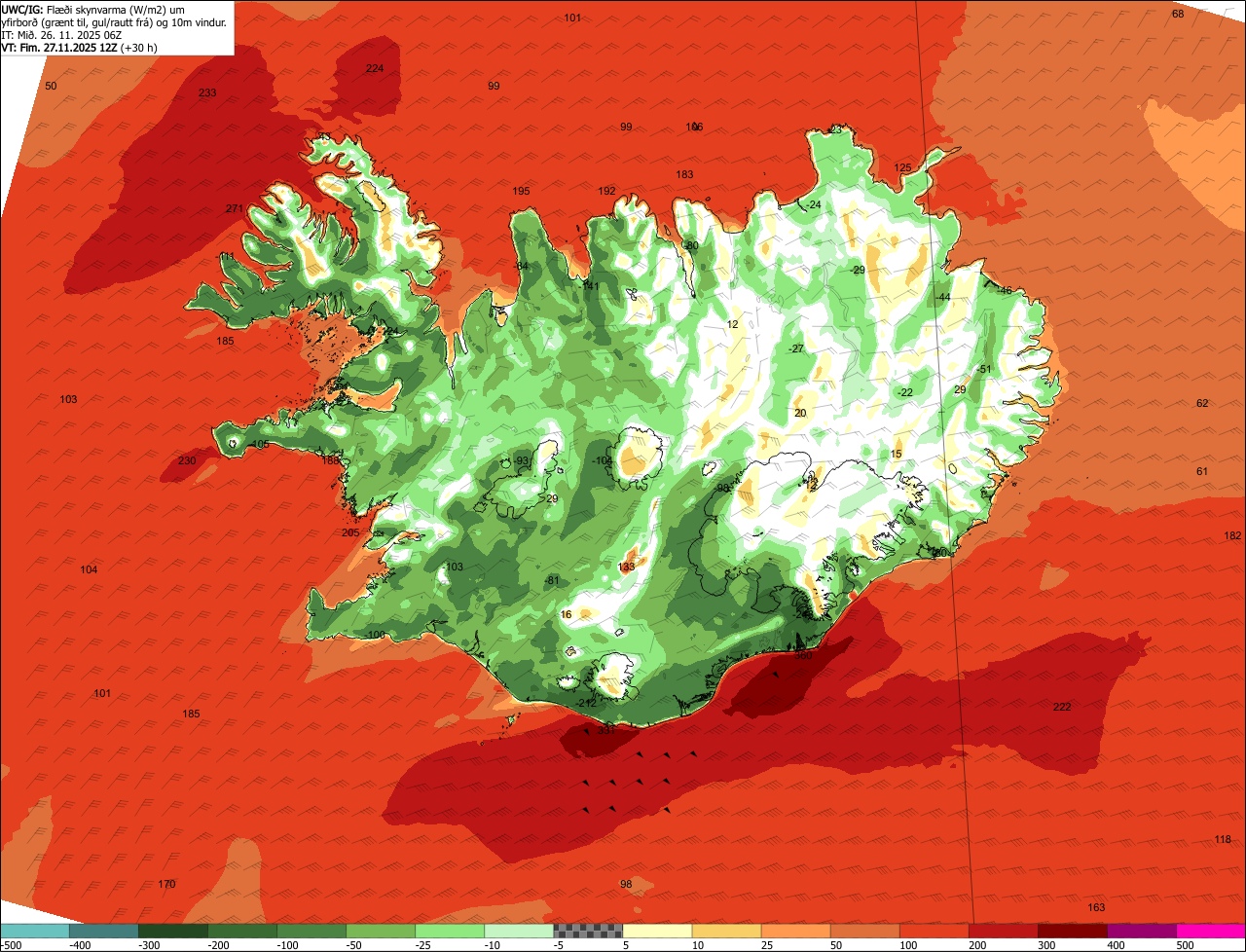Select the magenta legend swatch above 500
This screenshot has height=952, width=1246.
pyautogui.click(x=1211, y=931)
